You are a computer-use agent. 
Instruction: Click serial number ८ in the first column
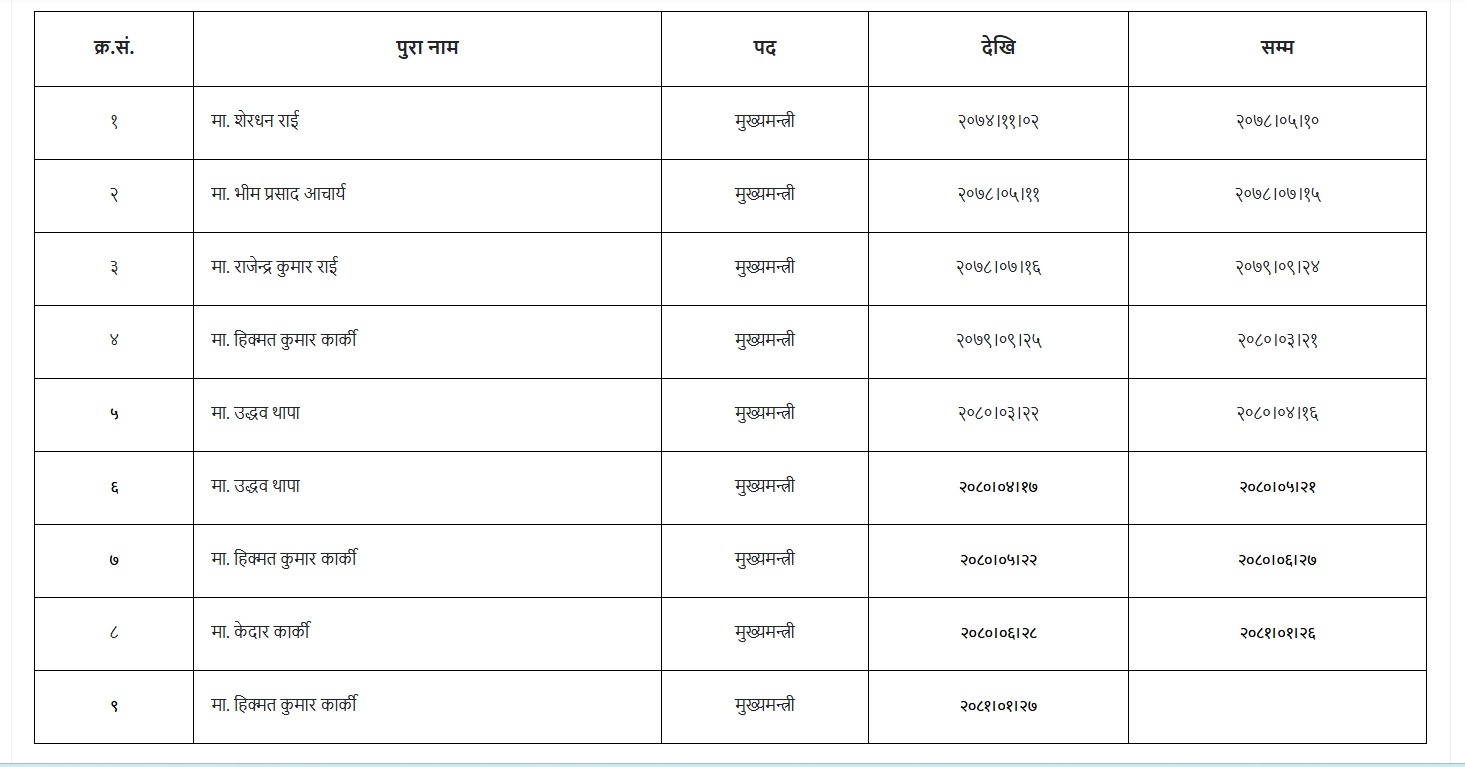click(x=113, y=633)
